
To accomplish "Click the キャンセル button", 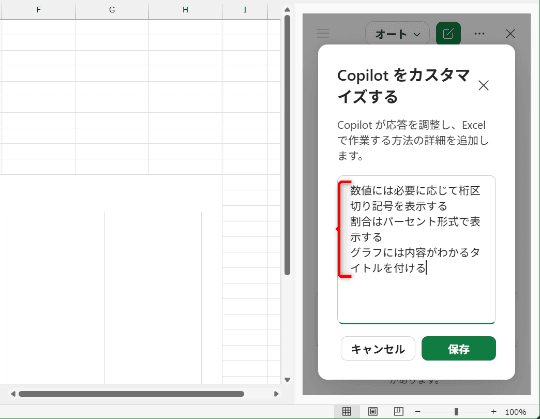I will click(x=378, y=349).
